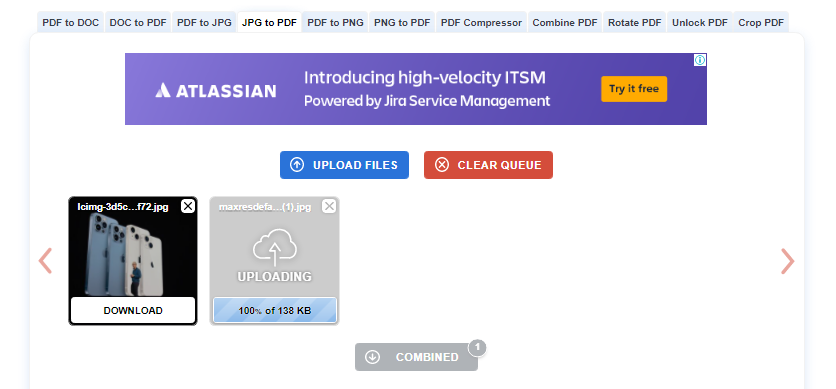This screenshot has height=389, width=836.
Task: Click the combined file count badge
Action: [x=477, y=348]
